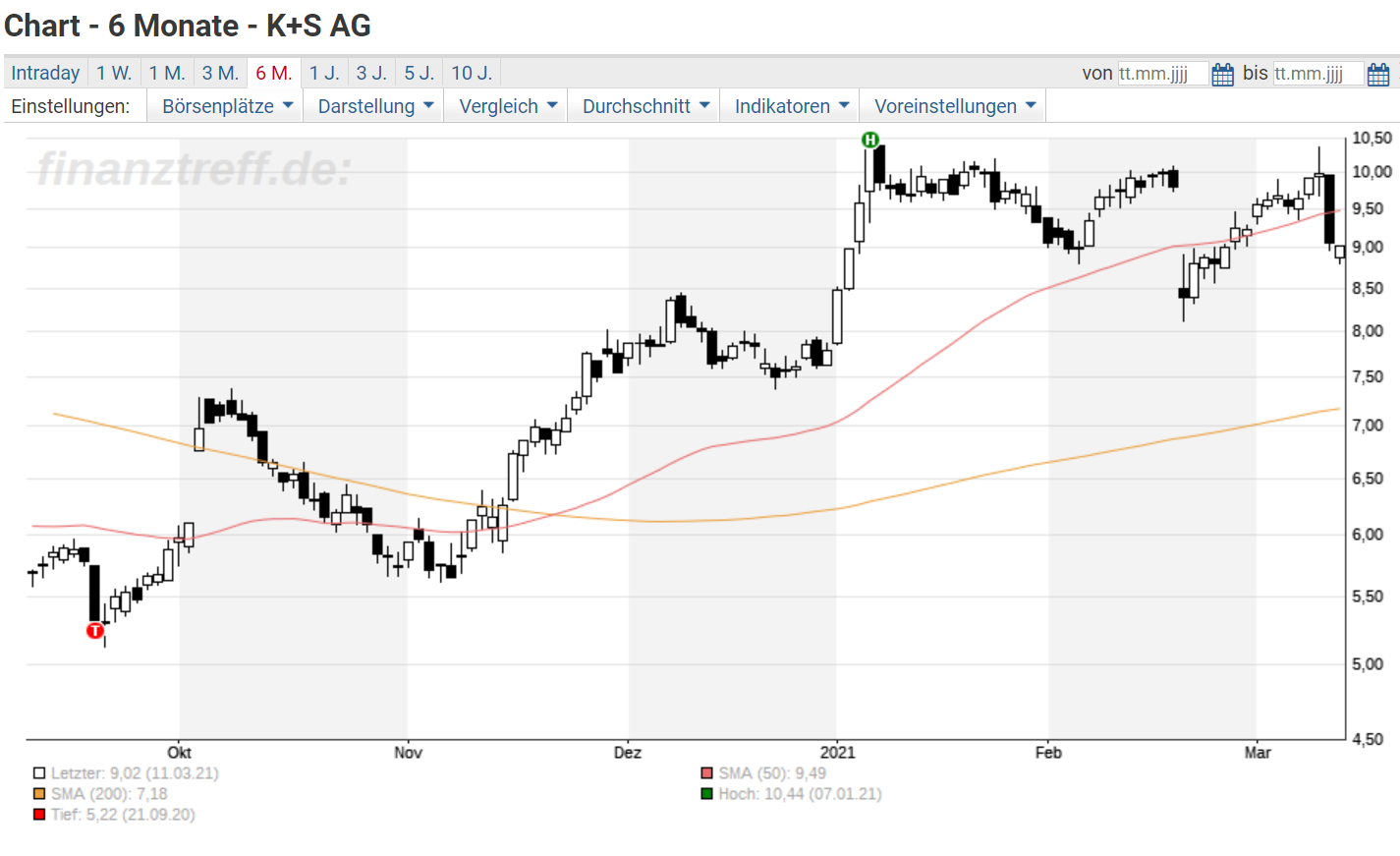Click the 'Nov' month axis label

[408, 753]
